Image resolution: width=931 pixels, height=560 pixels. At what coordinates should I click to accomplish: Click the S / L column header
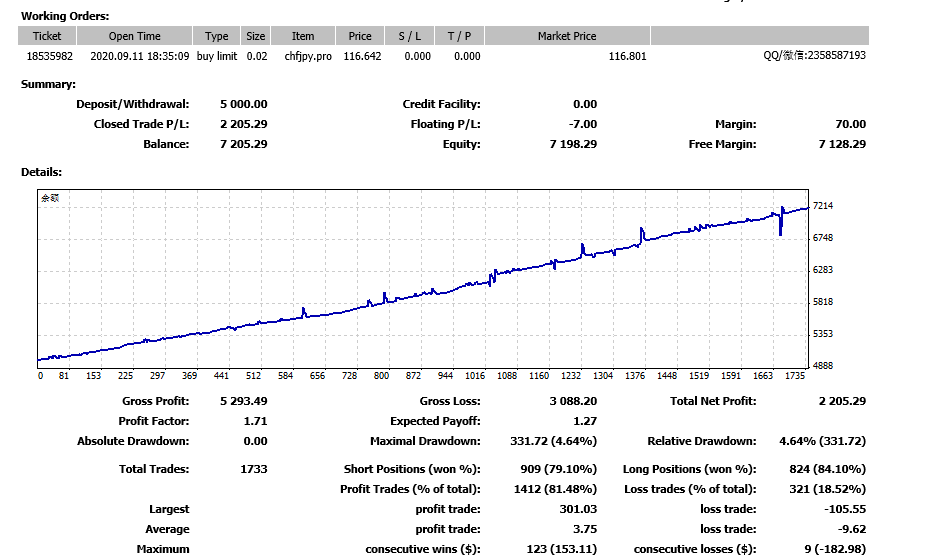tap(410, 36)
